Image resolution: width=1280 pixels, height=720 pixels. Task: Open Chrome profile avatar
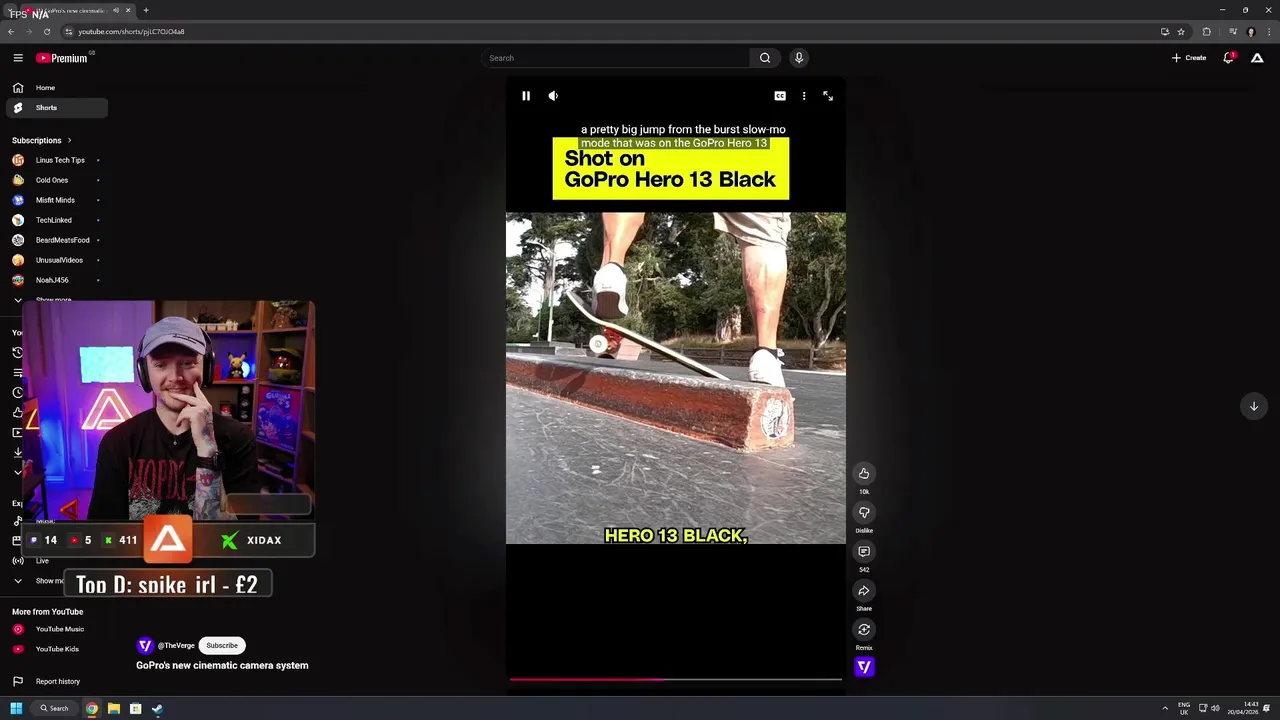tap(1250, 32)
